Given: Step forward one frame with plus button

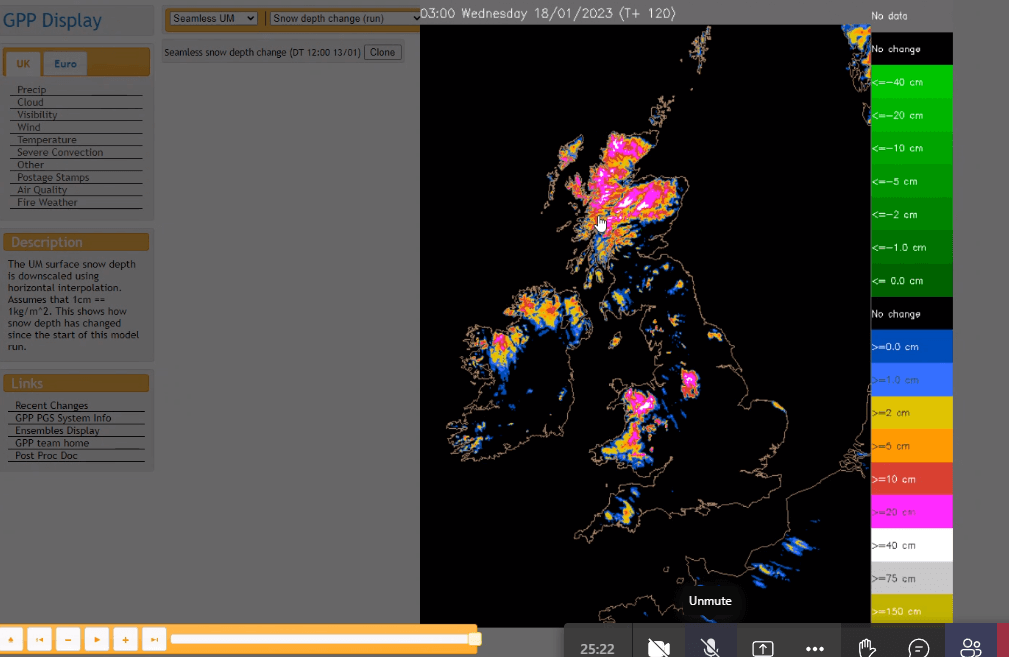Looking at the screenshot, I should (125, 639).
